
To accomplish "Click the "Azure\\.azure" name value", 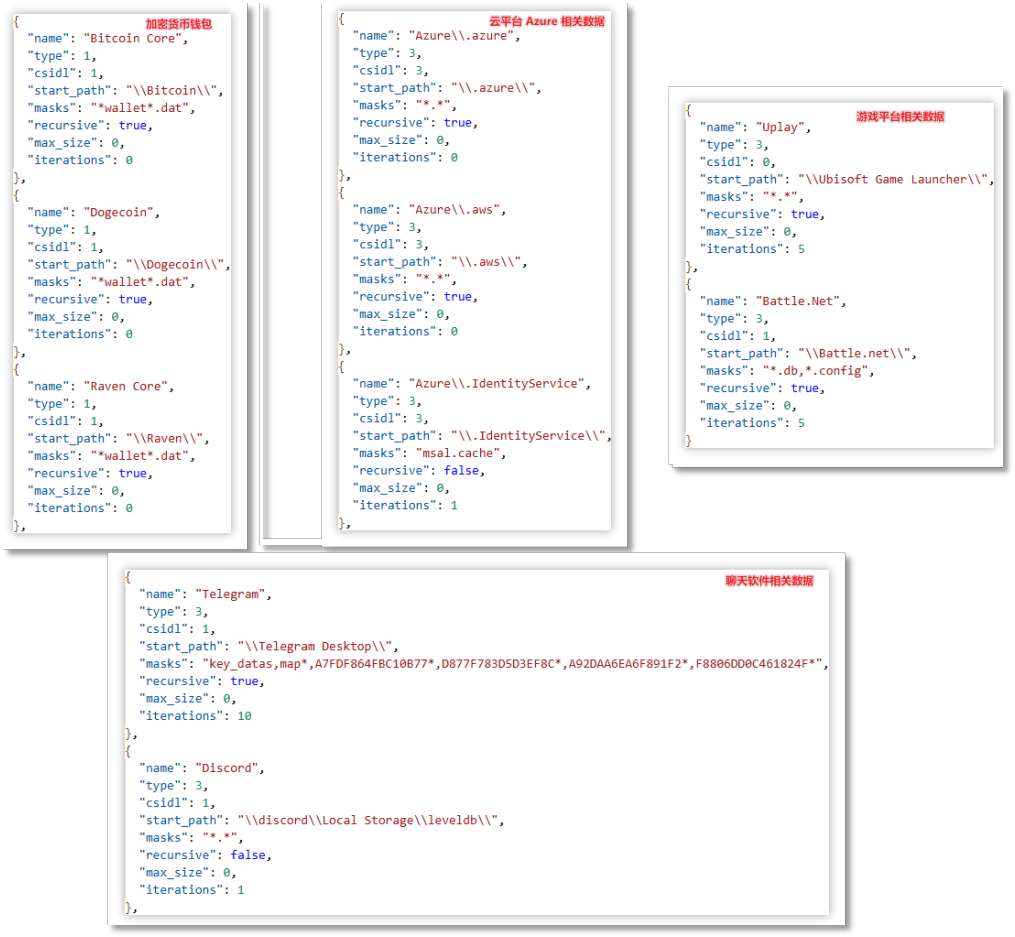I will click(464, 35).
